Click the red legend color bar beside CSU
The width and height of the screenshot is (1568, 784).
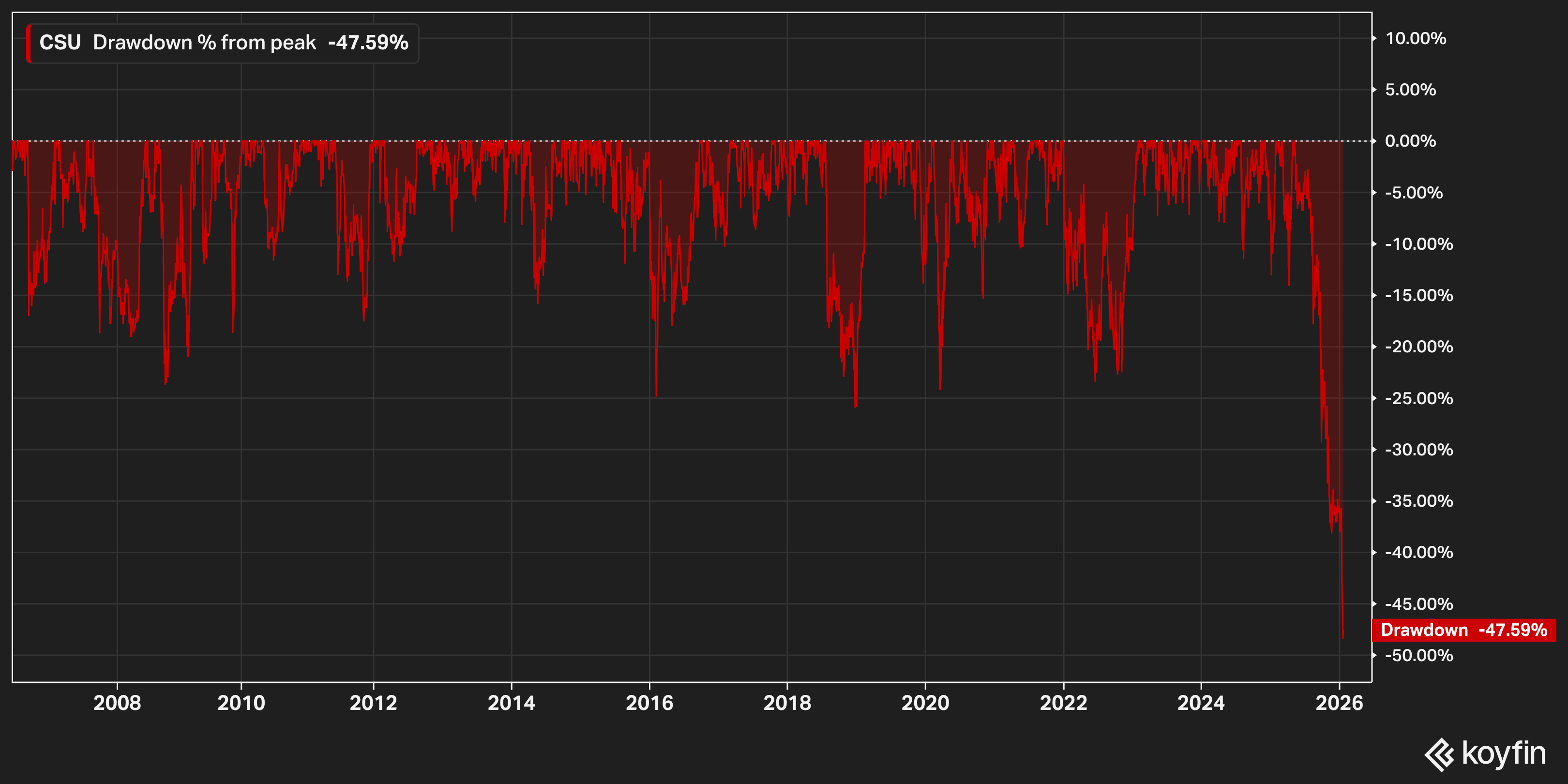pos(29,43)
